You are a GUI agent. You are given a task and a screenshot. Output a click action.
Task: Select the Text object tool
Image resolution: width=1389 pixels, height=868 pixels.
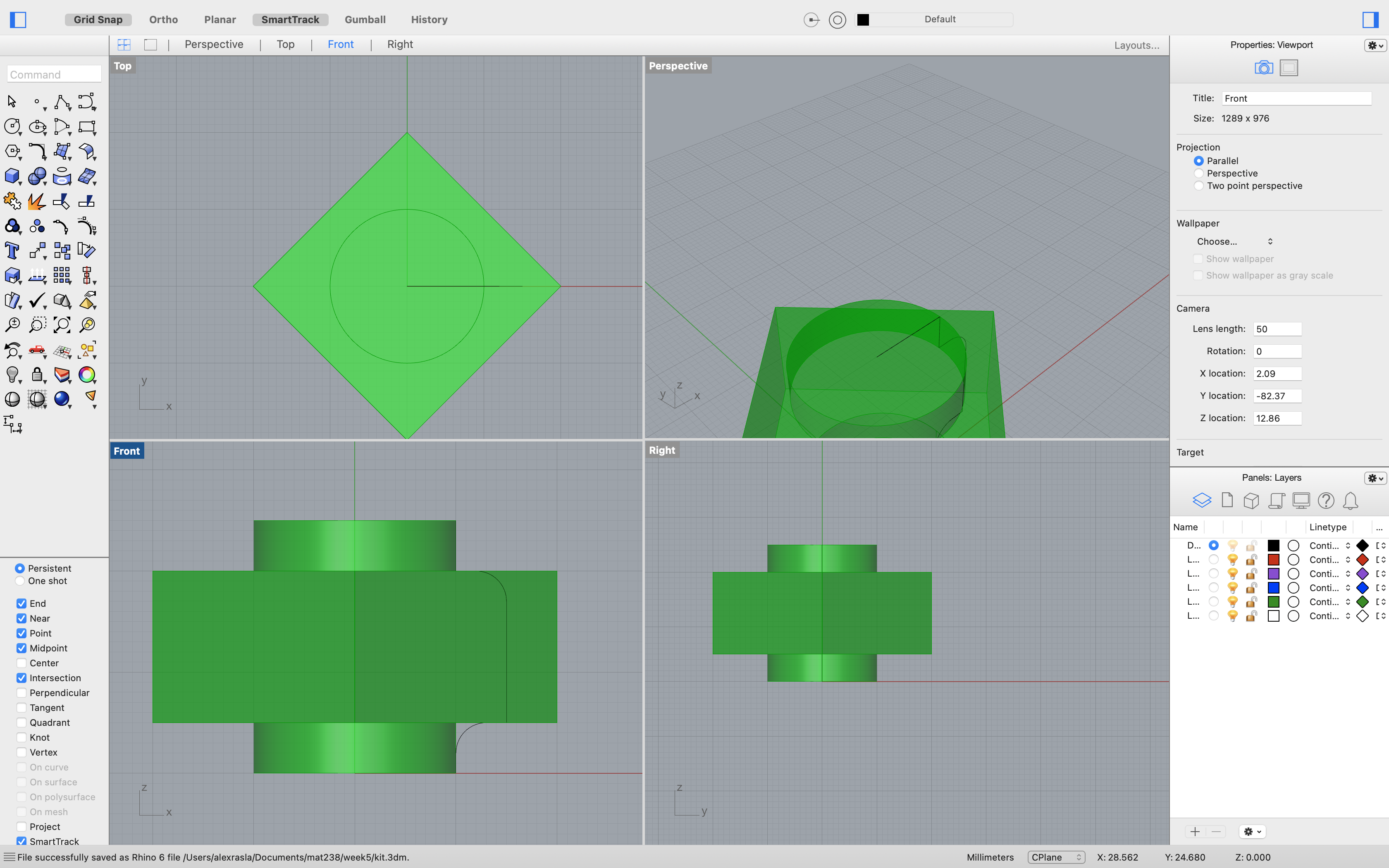[12, 251]
